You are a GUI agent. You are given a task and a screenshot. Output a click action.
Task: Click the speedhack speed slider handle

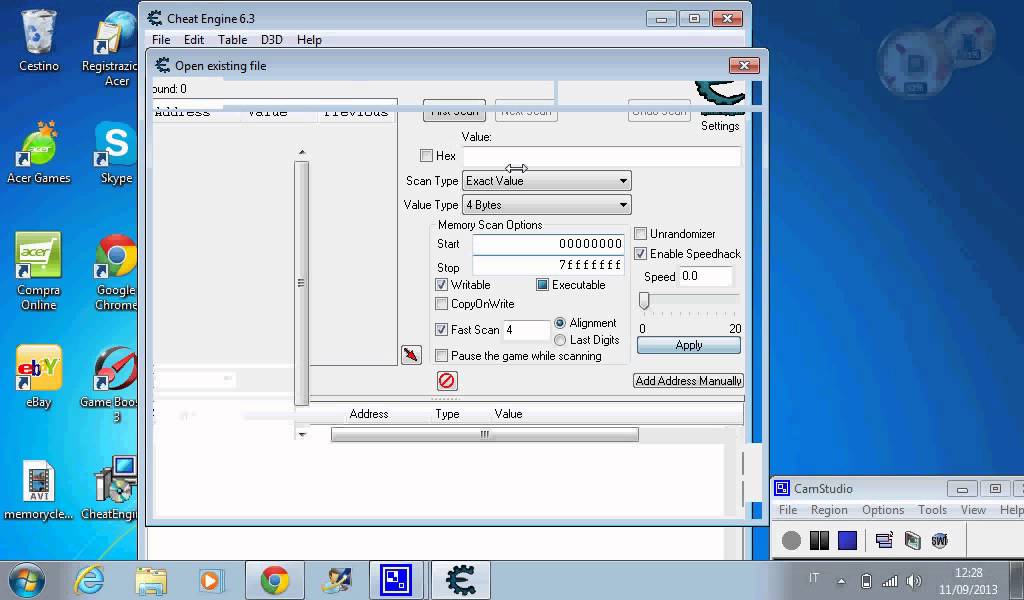point(644,300)
